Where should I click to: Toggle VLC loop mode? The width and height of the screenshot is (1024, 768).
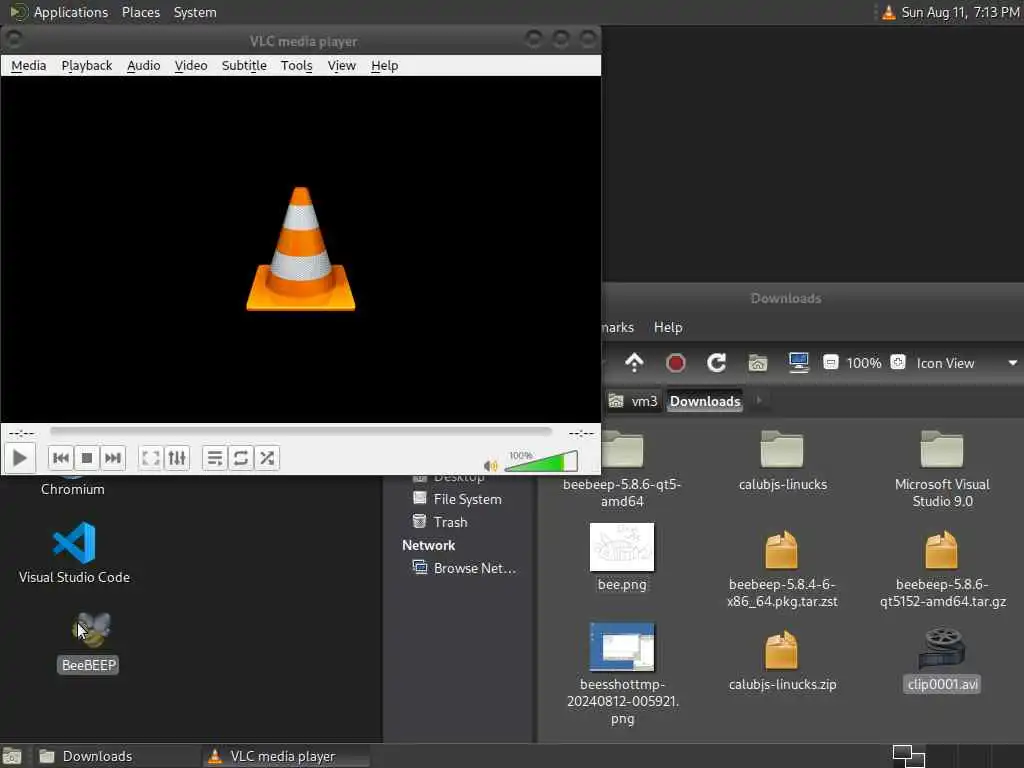[x=241, y=458]
